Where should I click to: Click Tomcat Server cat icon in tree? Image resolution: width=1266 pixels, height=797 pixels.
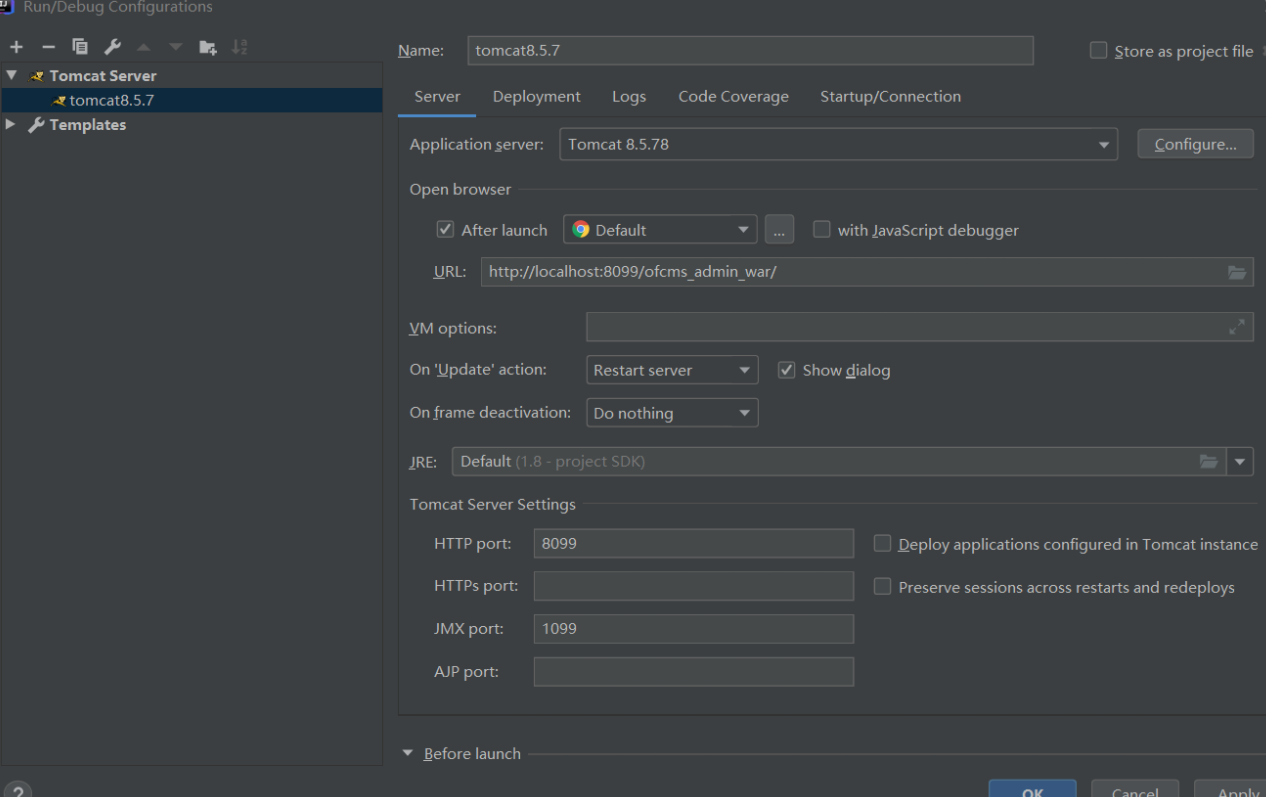(38, 76)
